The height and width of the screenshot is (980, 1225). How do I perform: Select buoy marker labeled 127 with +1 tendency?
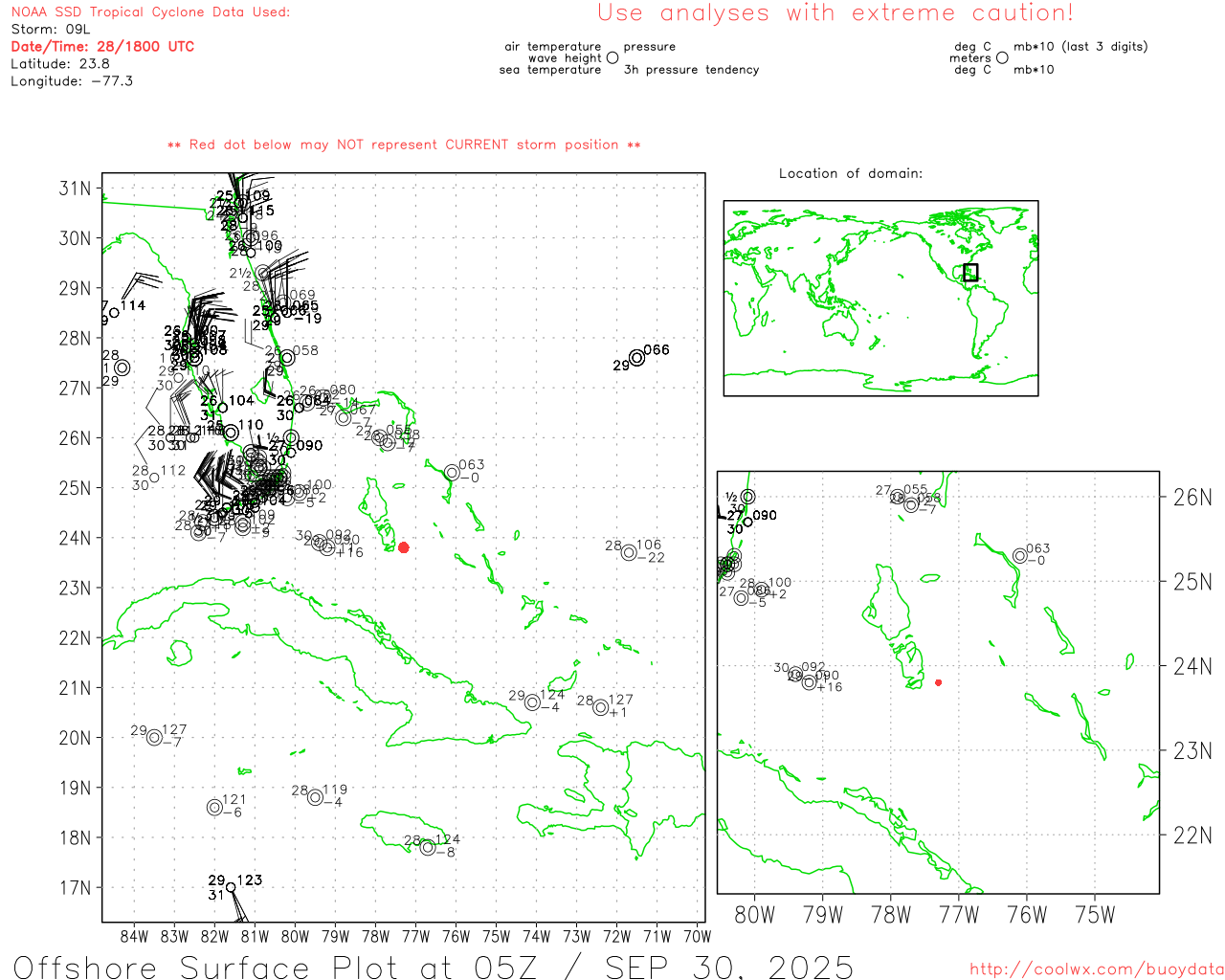pos(601,707)
